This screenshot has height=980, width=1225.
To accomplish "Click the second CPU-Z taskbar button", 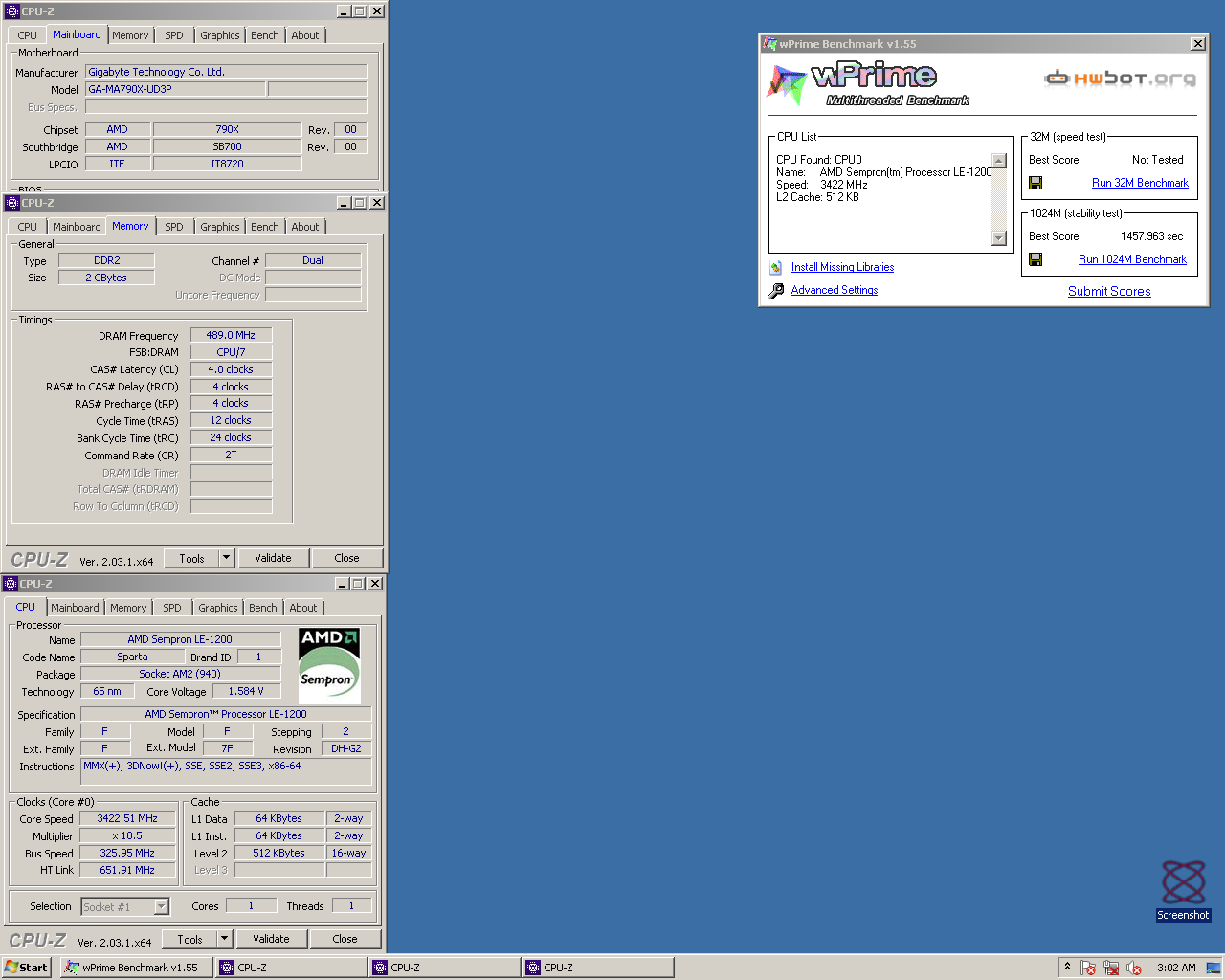I will point(445,968).
